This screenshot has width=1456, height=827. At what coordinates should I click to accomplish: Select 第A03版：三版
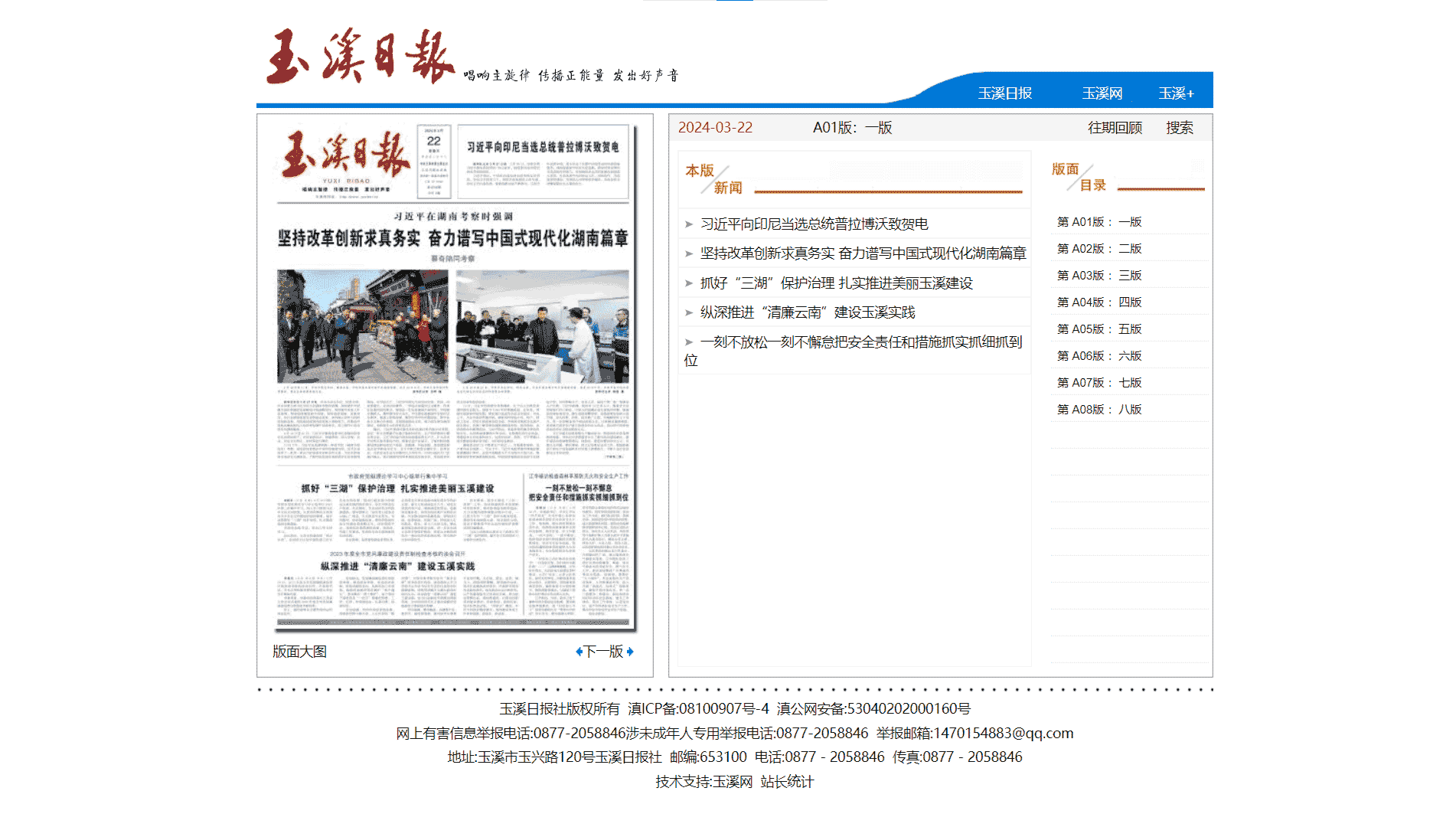point(1099,276)
